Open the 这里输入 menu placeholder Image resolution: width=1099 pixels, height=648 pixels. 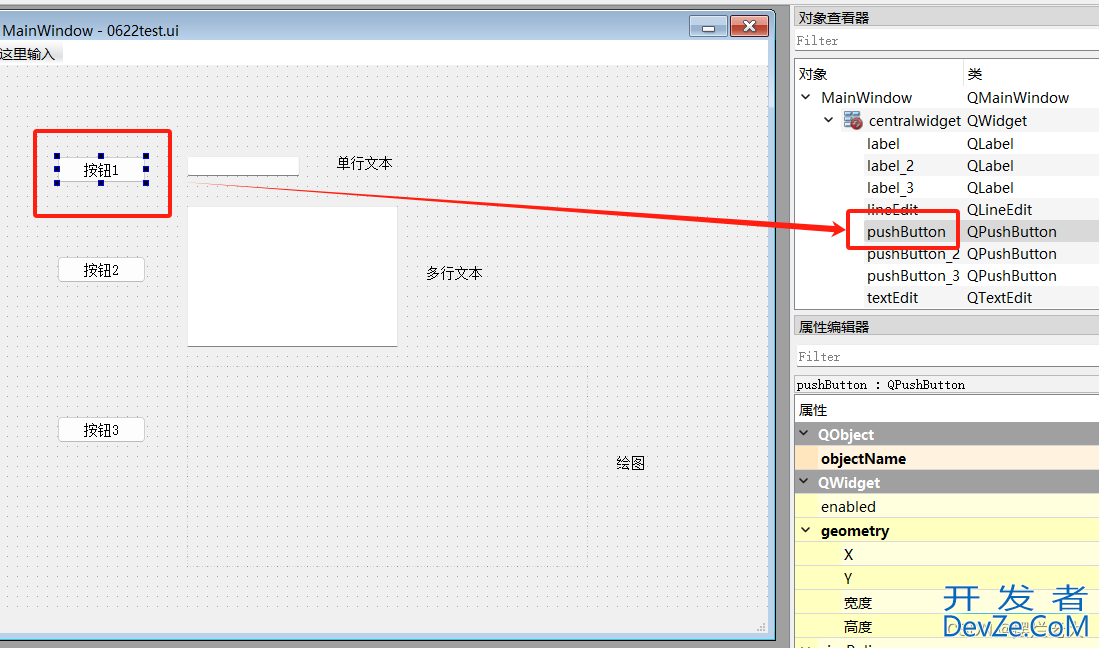[28, 54]
